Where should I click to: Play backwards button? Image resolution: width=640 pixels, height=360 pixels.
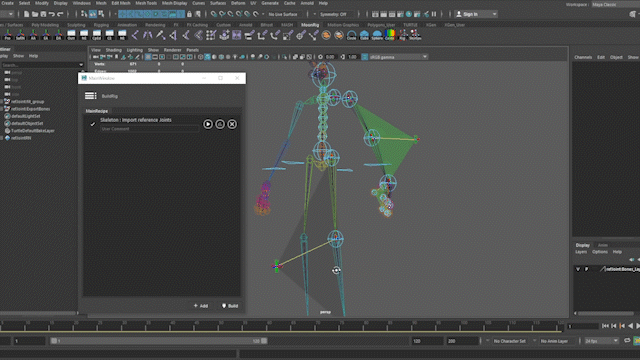631,326
